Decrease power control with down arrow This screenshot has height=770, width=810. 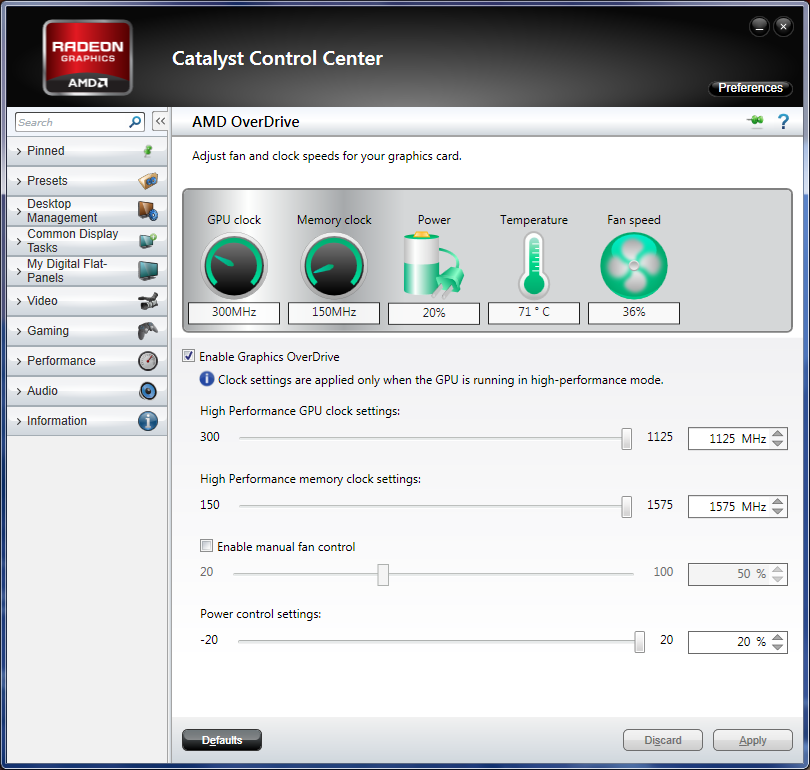777,647
